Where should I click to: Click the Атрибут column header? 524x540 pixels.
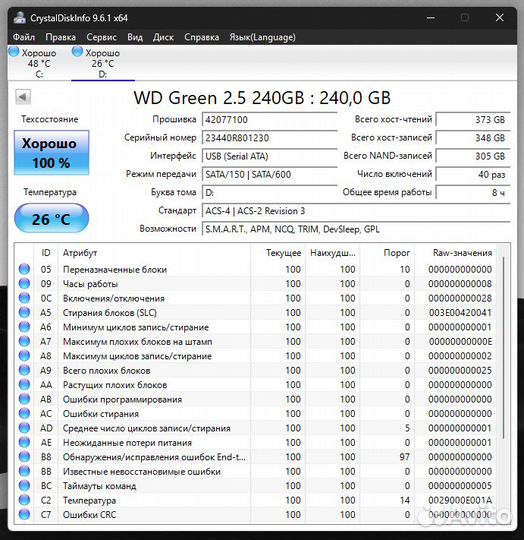(x=154, y=252)
